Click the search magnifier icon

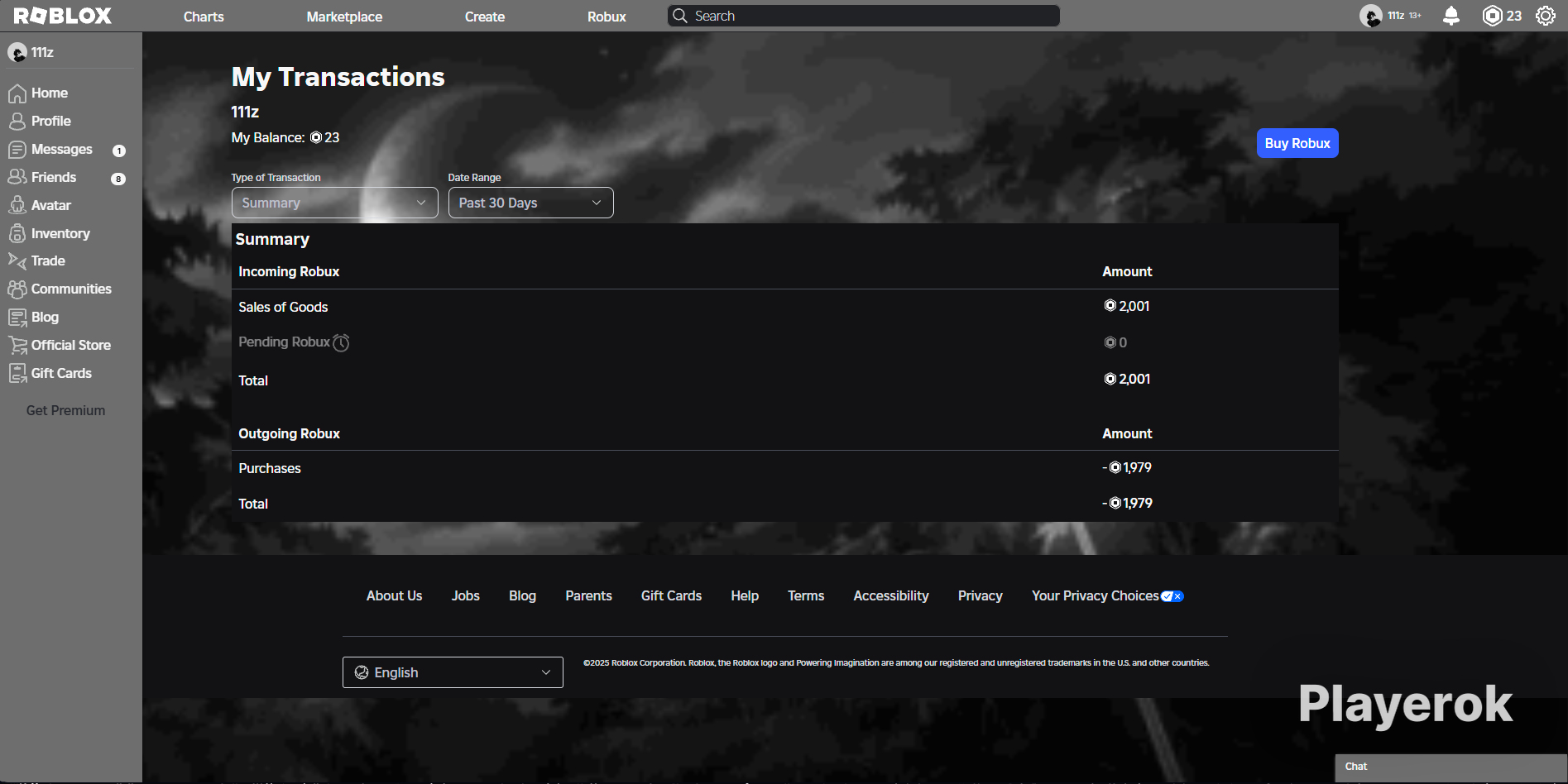pyautogui.click(x=680, y=16)
